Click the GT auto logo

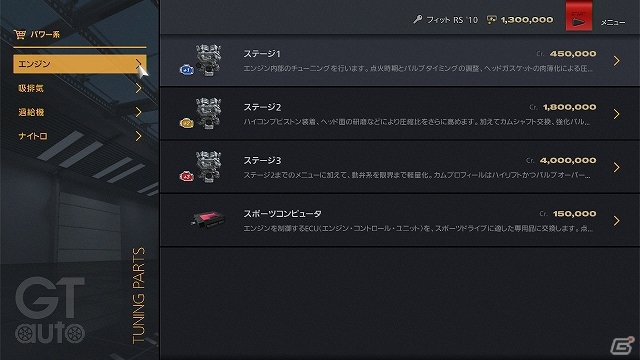[x=50, y=310]
